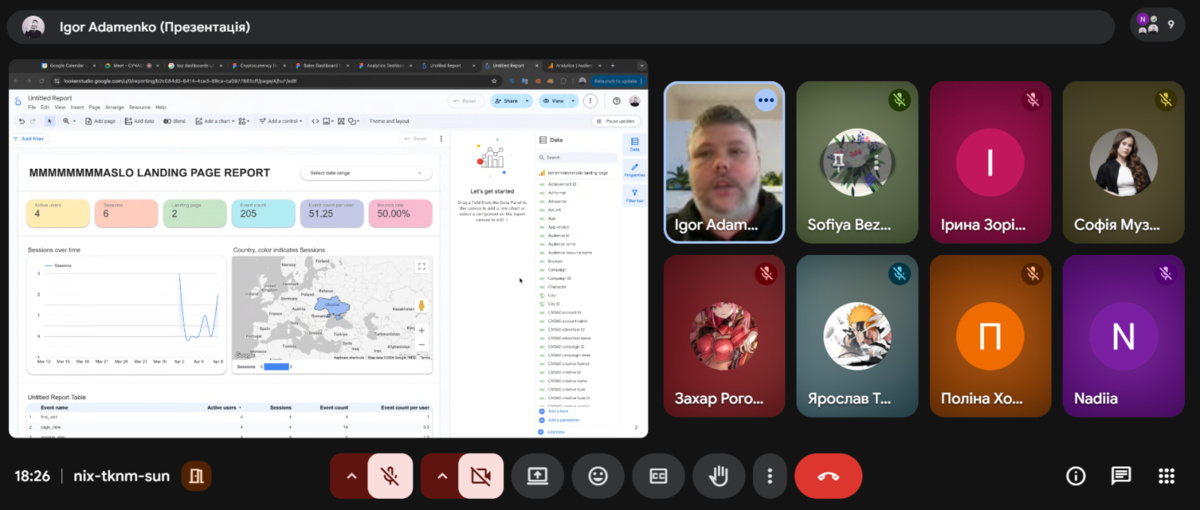Expand audio settings arrow beside microphone
The width and height of the screenshot is (1200, 510).
(x=350, y=476)
